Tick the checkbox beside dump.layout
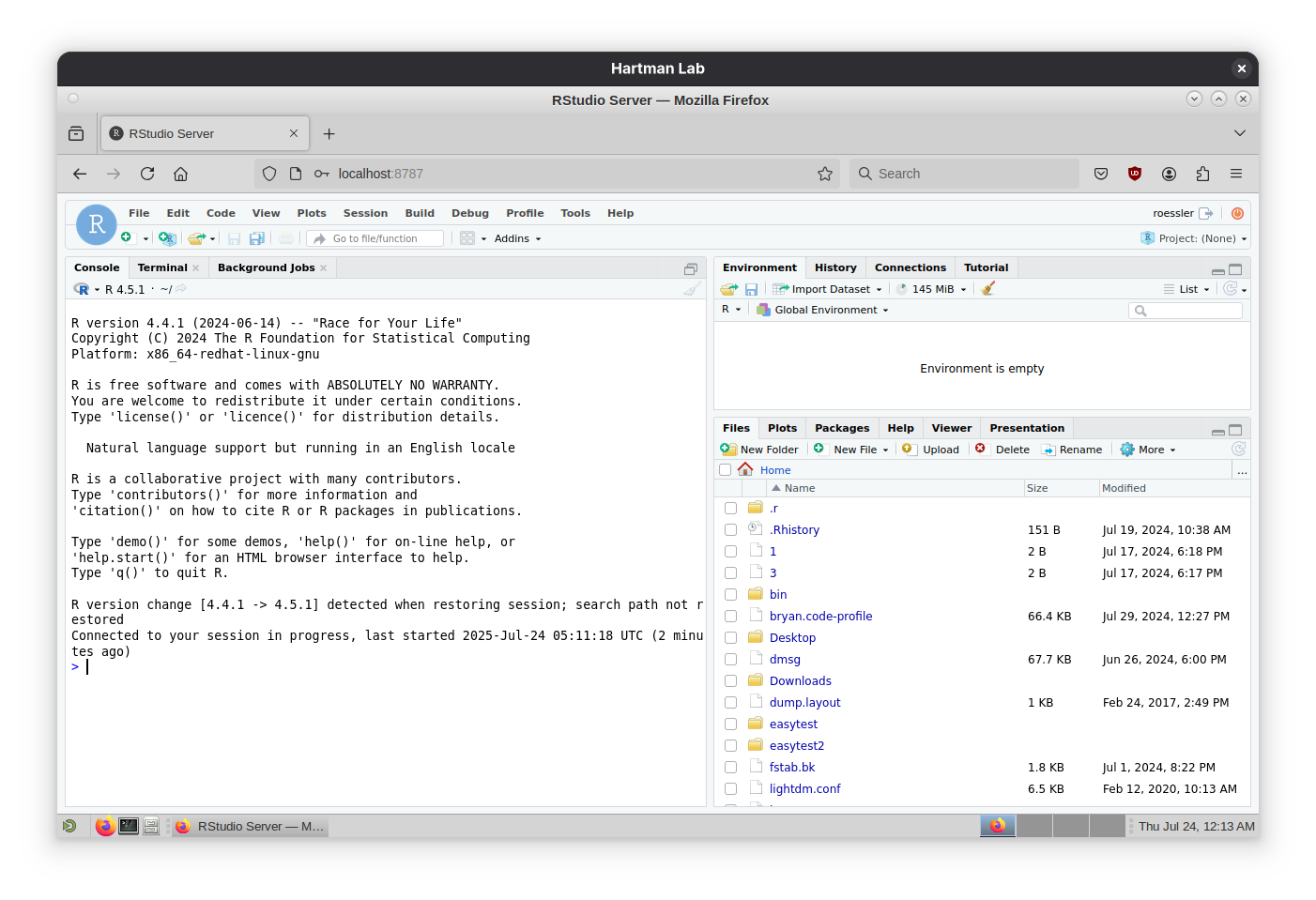1316x900 pixels. (x=731, y=702)
